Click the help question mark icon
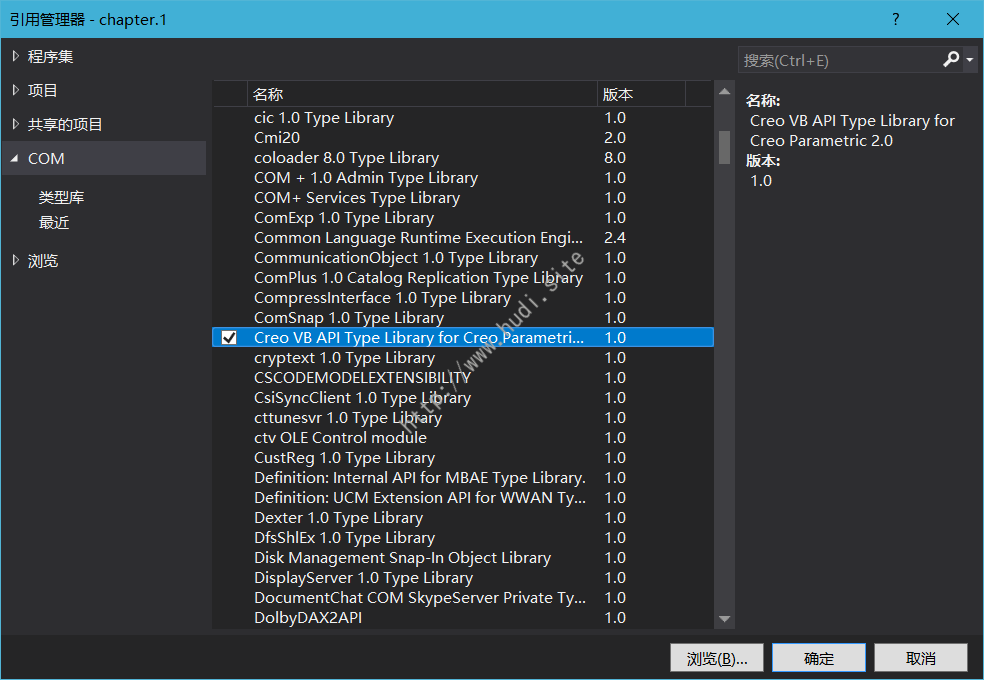The height and width of the screenshot is (680, 984). point(896,19)
